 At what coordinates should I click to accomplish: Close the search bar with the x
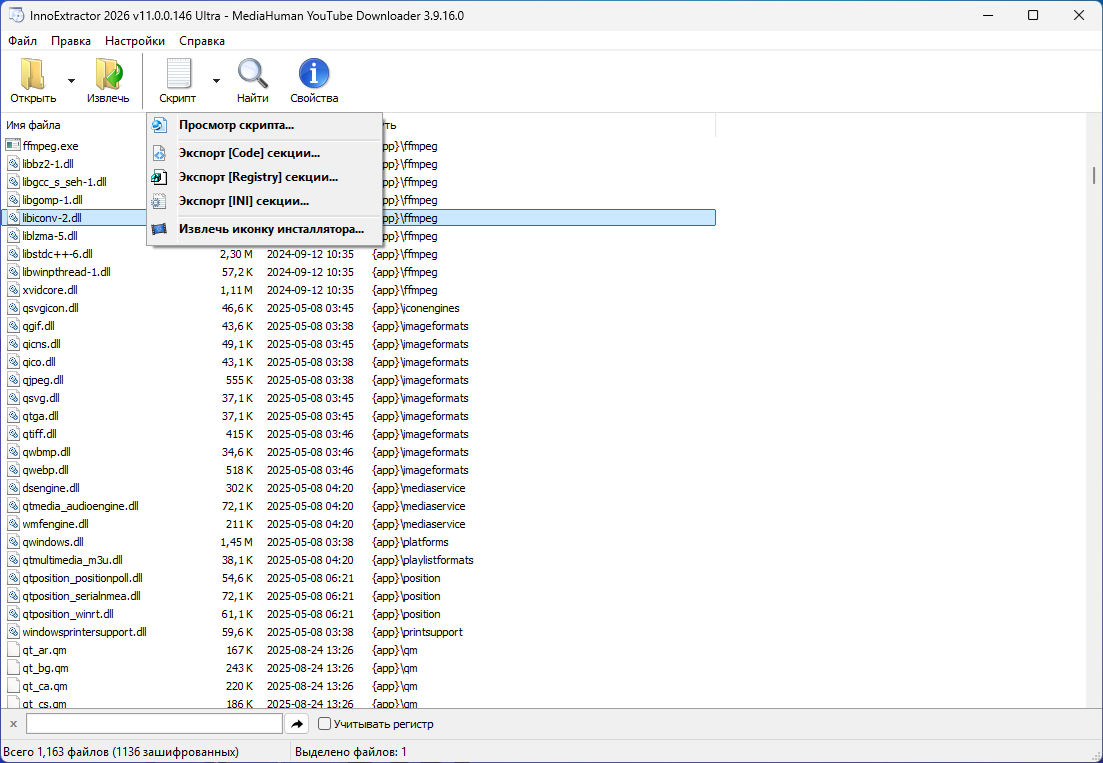[13, 724]
